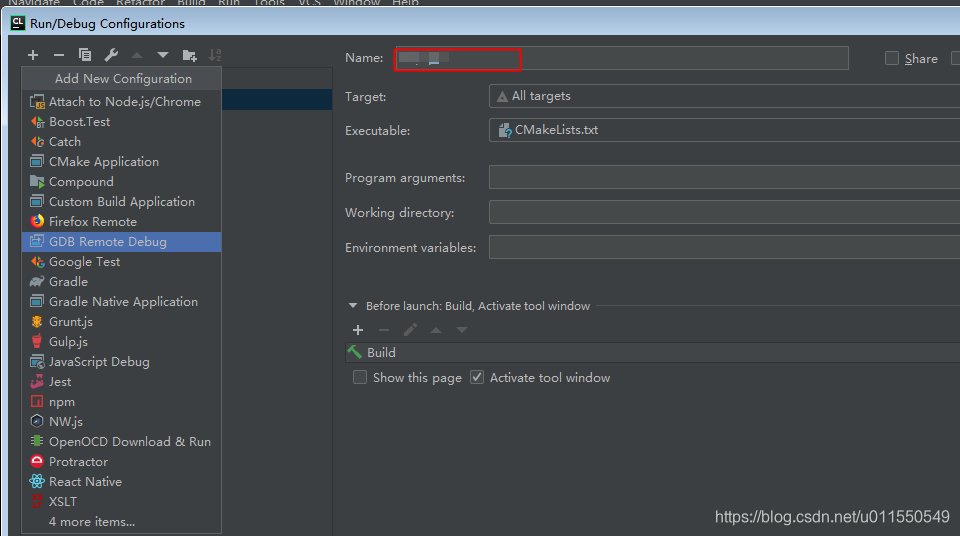Image resolution: width=960 pixels, height=536 pixels.
Task: Remove before-launch task with minus icon
Action: click(384, 330)
